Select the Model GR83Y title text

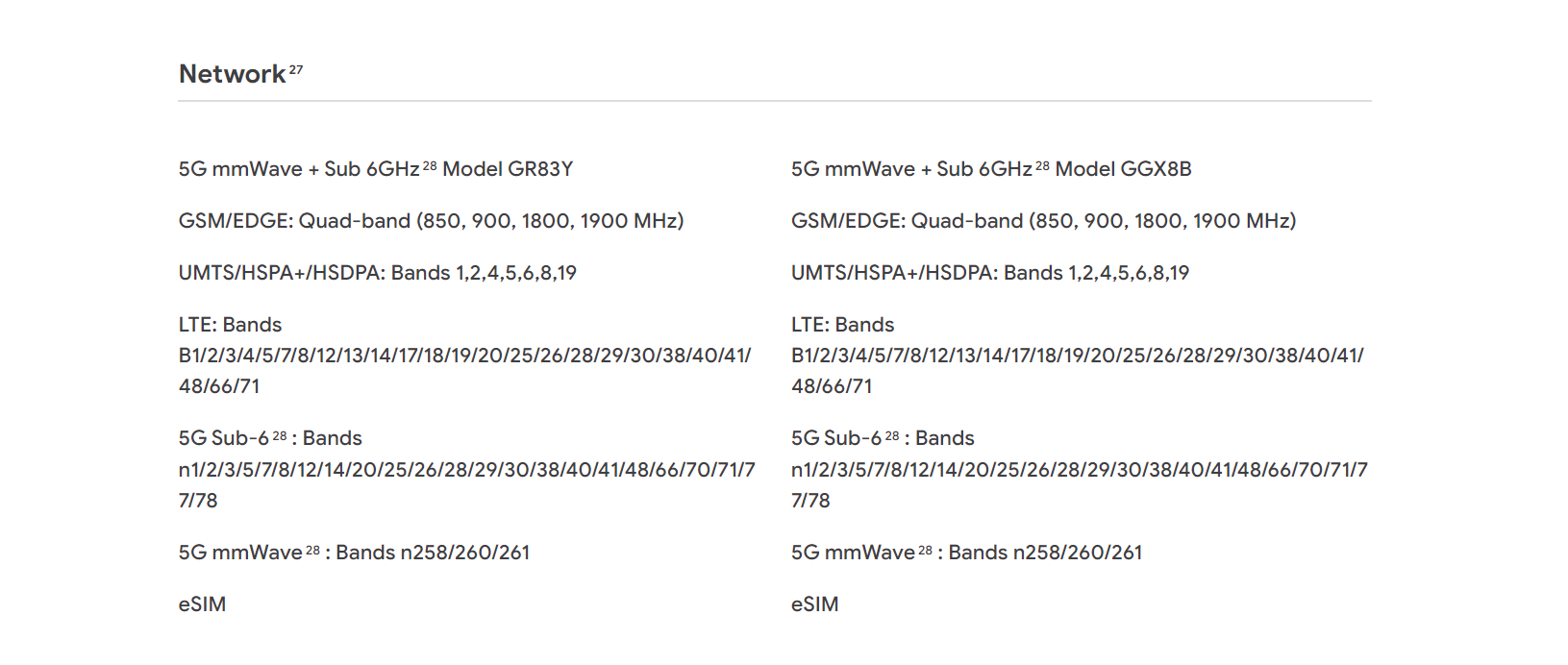tap(508, 169)
